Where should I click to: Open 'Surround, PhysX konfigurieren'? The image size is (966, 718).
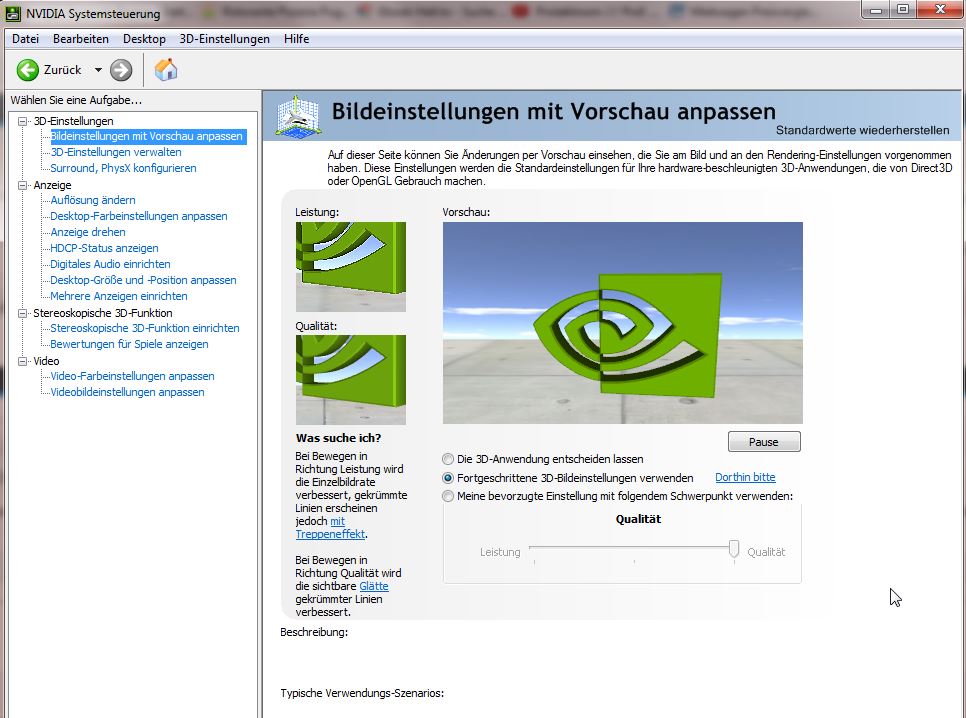tap(123, 168)
